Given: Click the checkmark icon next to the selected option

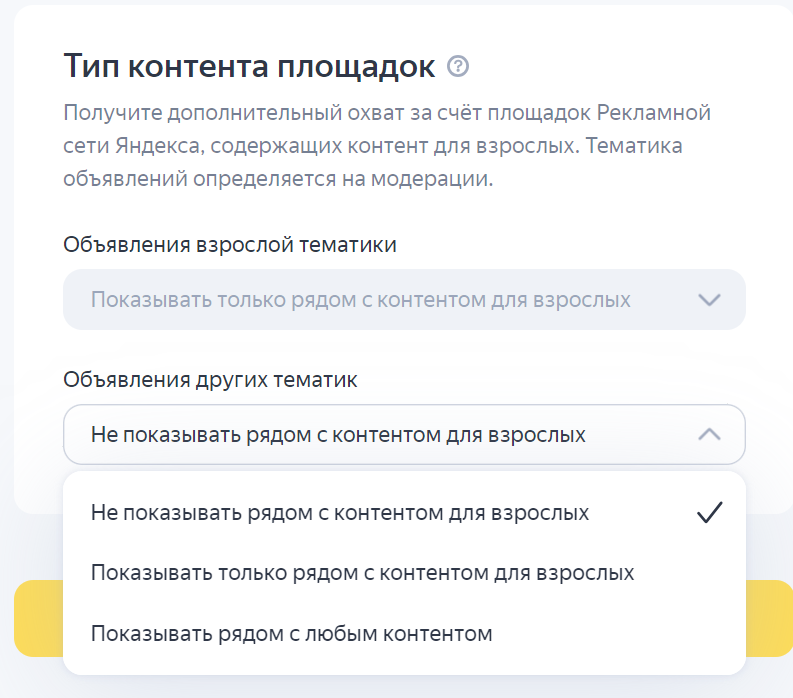Looking at the screenshot, I should 710,512.
